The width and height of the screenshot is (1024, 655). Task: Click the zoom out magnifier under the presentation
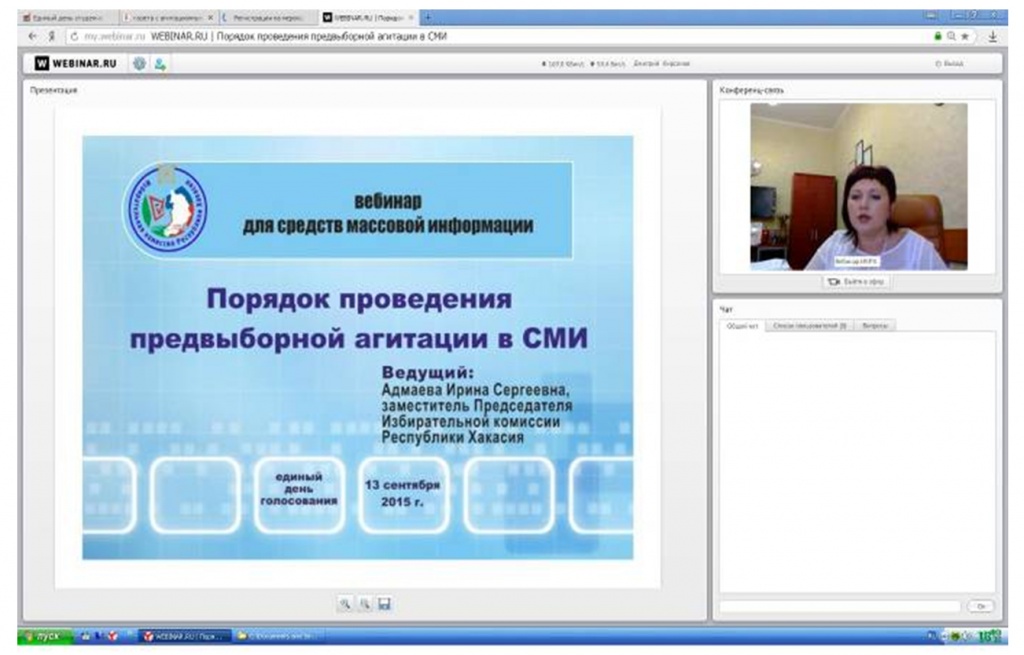pos(365,604)
